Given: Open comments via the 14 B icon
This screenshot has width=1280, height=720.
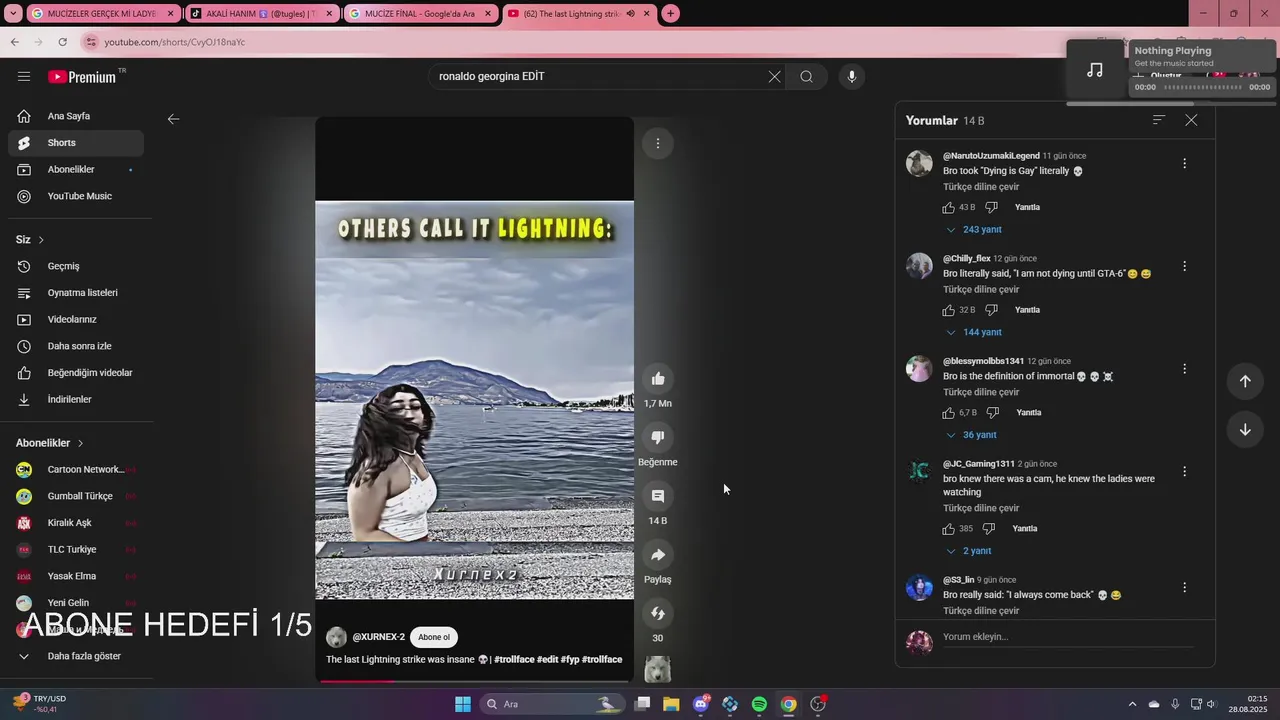Looking at the screenshot, I should 658,496.
